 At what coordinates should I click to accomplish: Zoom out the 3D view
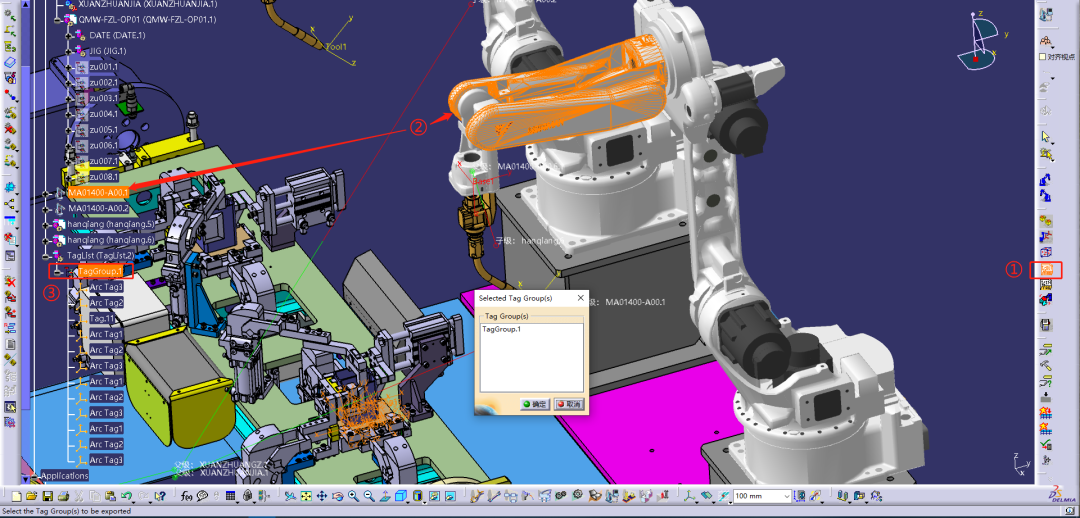pyautogui.click(x=369, y=496)
